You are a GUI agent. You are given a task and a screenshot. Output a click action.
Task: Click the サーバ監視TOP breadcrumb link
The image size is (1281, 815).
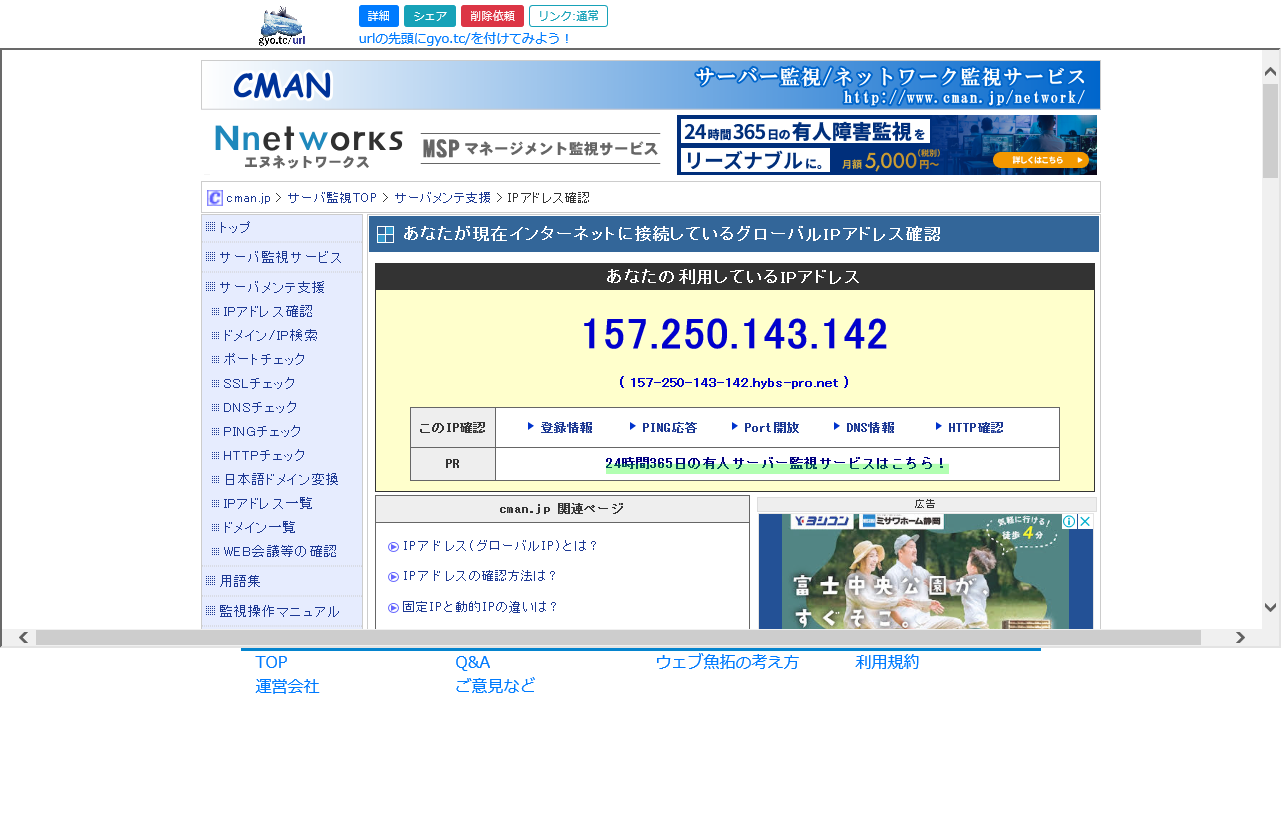coord(332,198)
